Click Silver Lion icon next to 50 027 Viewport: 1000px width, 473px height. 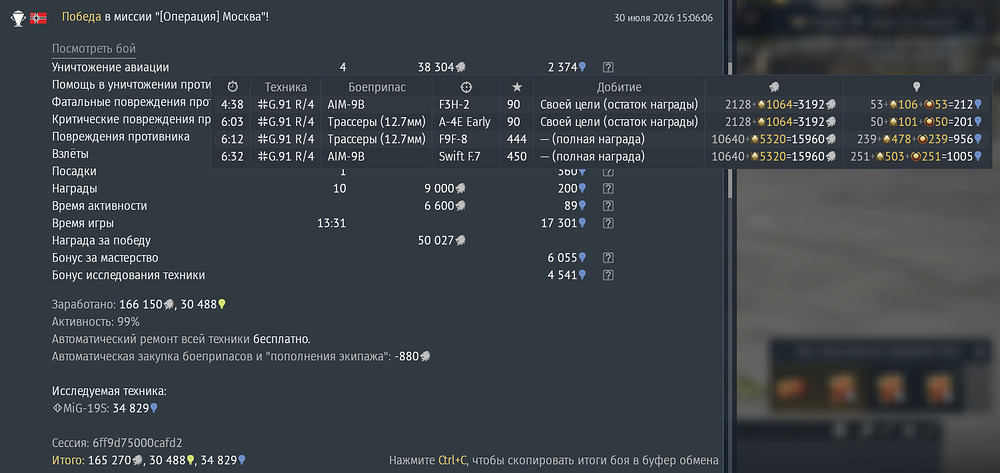pyautogui.click(x=460, y=240)
